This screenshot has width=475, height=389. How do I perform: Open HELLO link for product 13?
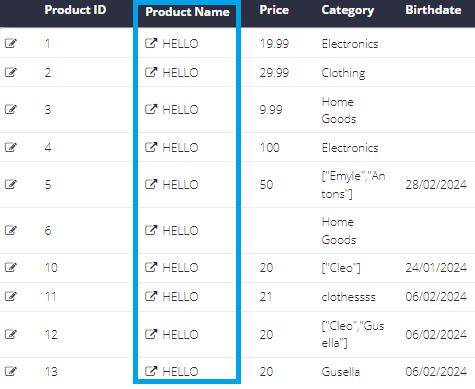[x=180, y=372]
